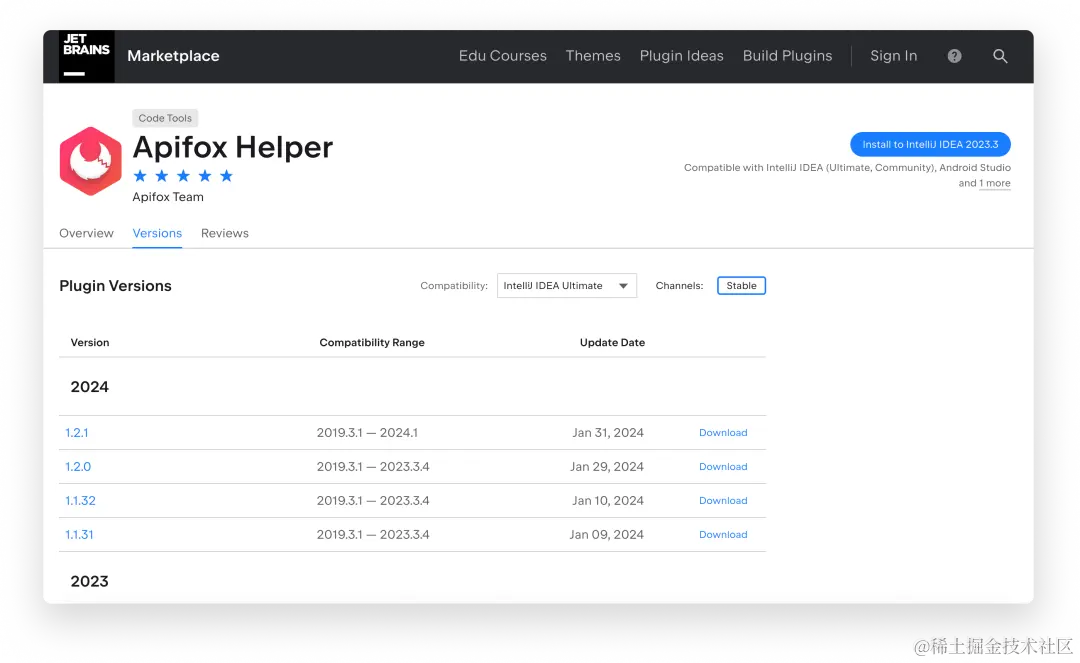Screen dimensions: 1080x663
Task: Open Edu Courses in the navigation
Action: pos(503,56)
